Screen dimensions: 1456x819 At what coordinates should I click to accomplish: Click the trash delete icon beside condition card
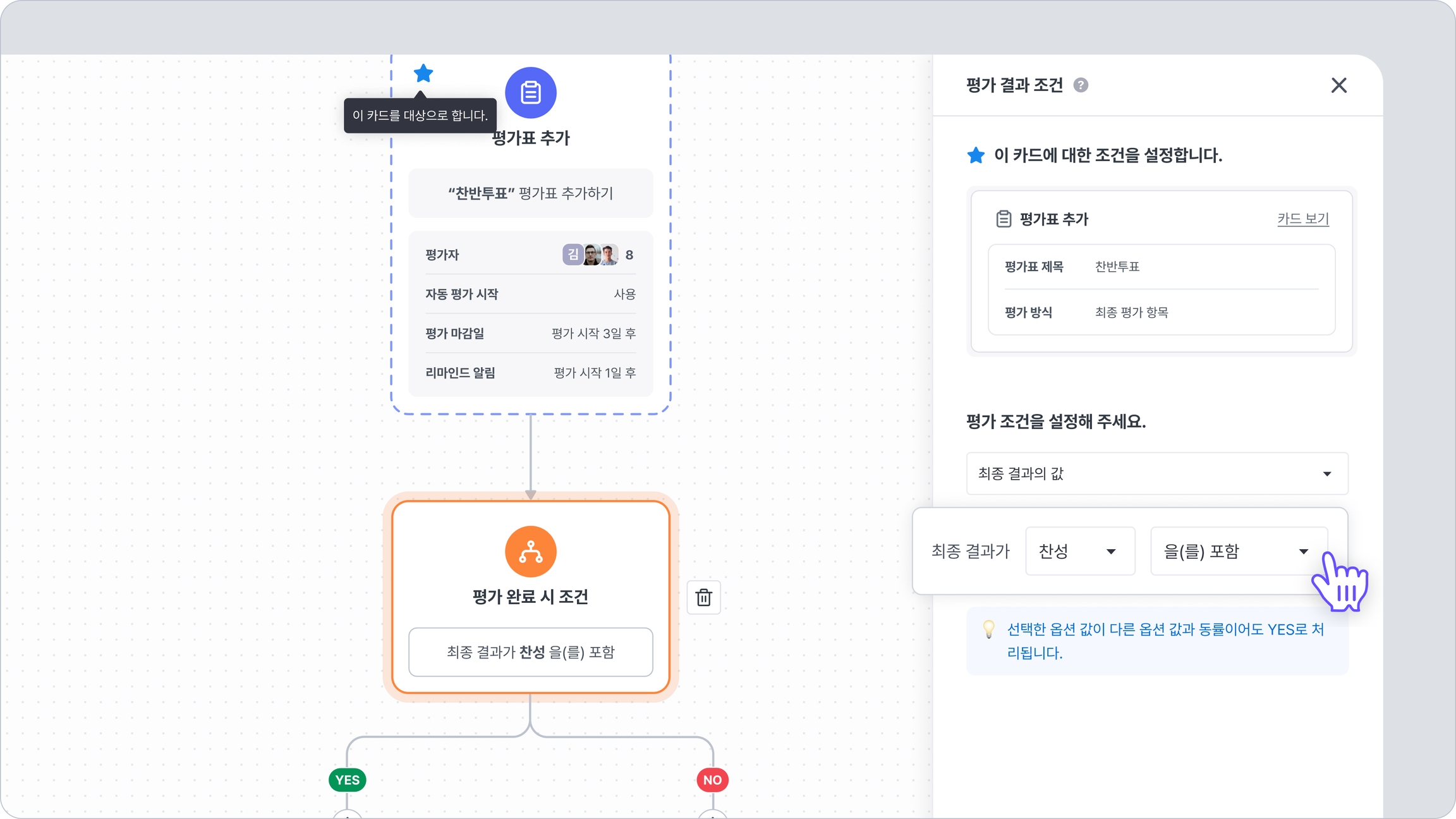tap(703, 597)
